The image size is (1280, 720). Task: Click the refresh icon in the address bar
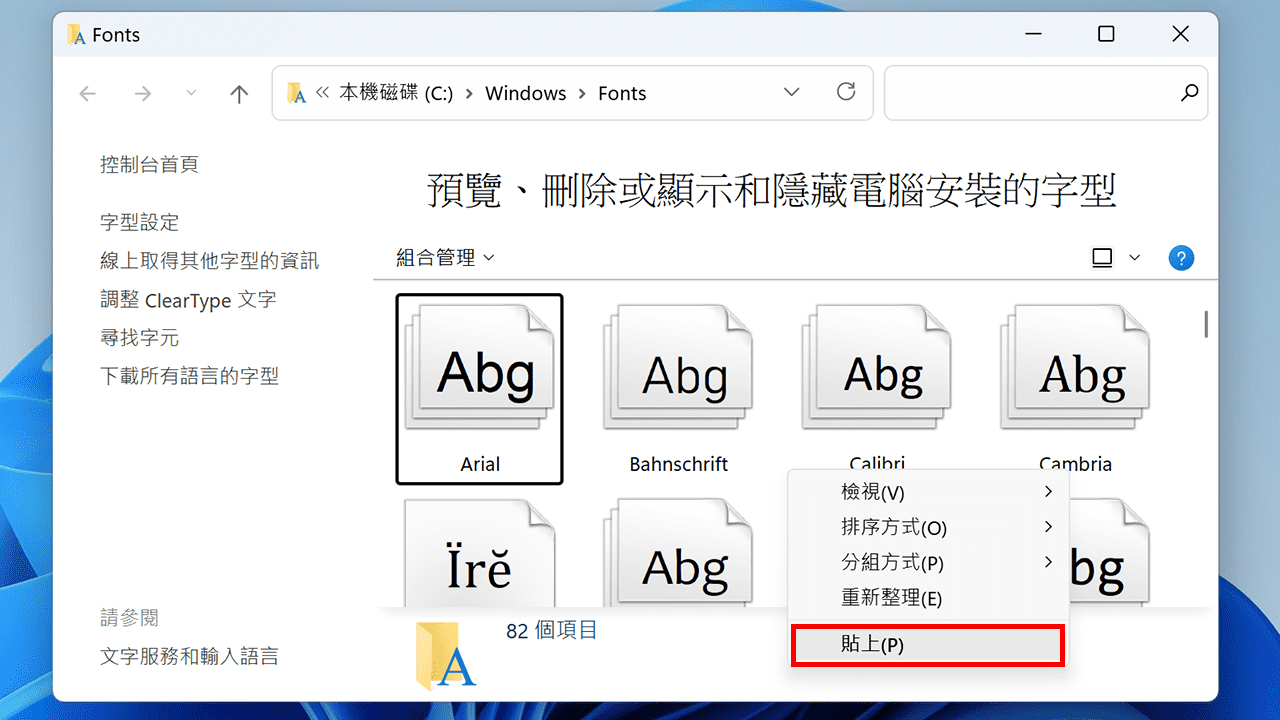click(x=846, y=92)
